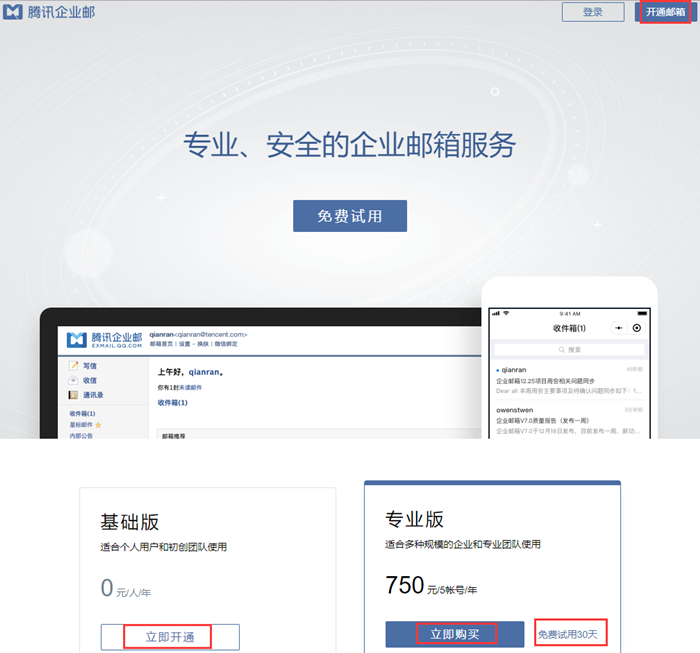
Task: Click 立即购买 under 专业版 plan
Action: (455, 634)
